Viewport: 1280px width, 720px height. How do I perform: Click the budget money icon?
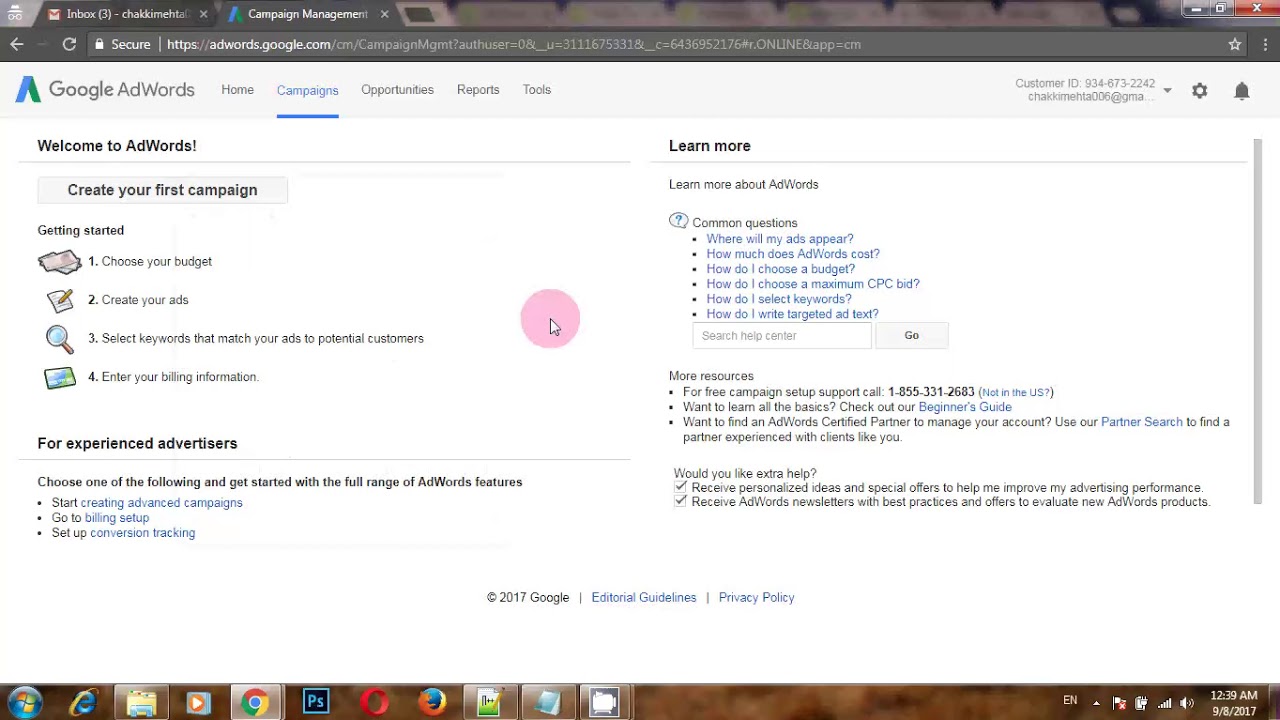pos(60,262)
